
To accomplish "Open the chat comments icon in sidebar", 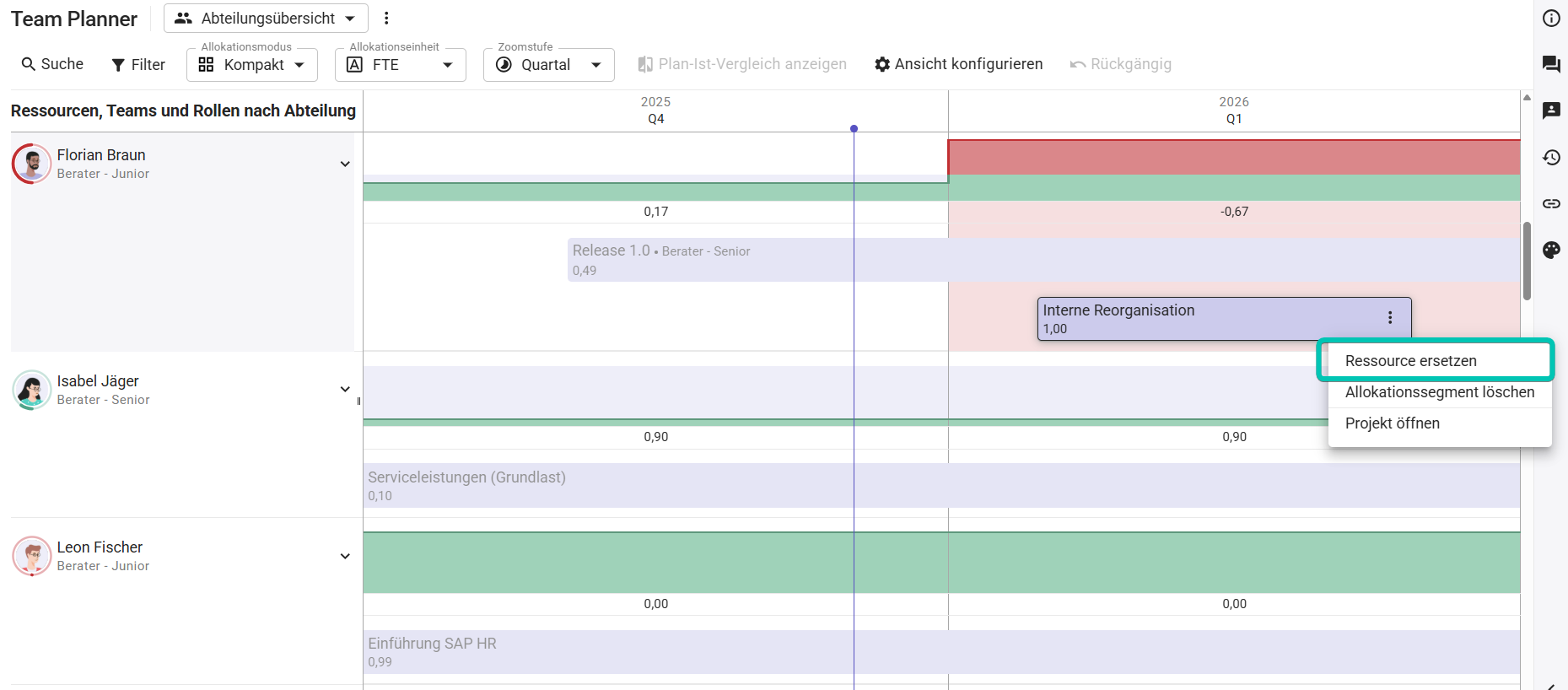I will click(1551, 64).
